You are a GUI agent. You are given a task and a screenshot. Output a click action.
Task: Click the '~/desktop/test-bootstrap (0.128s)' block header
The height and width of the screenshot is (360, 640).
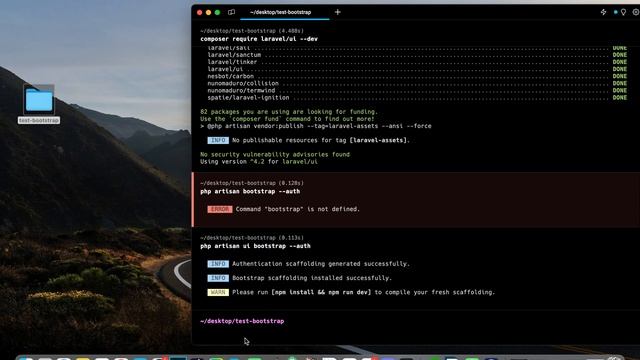pyautogui.click(x=252, y=183)
